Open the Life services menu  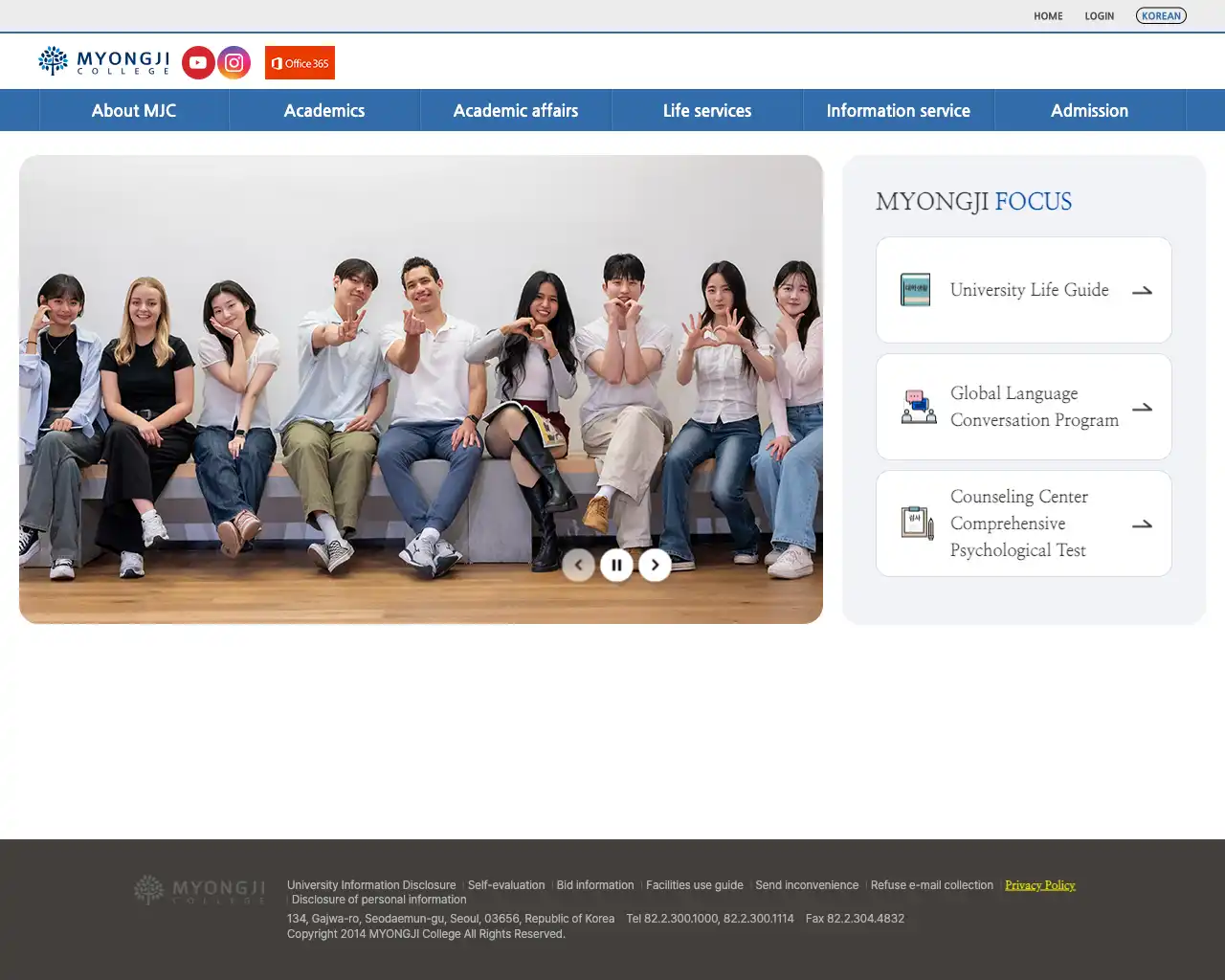pos(707,110)
